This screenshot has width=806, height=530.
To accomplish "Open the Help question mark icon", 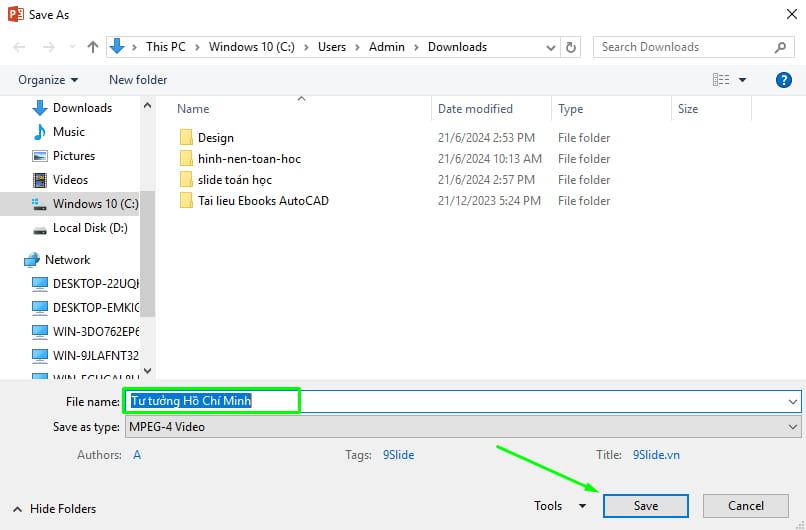I will click(x=783, y=80).
